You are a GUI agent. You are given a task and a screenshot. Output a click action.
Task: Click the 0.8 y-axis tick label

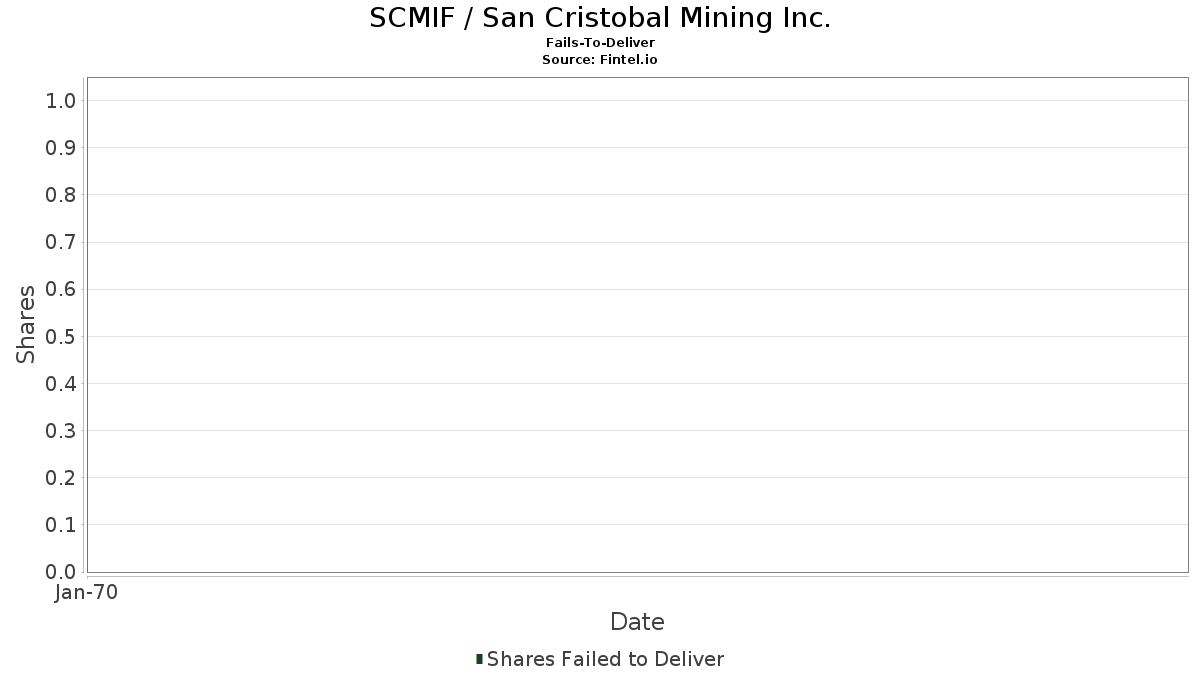point(61,195)
